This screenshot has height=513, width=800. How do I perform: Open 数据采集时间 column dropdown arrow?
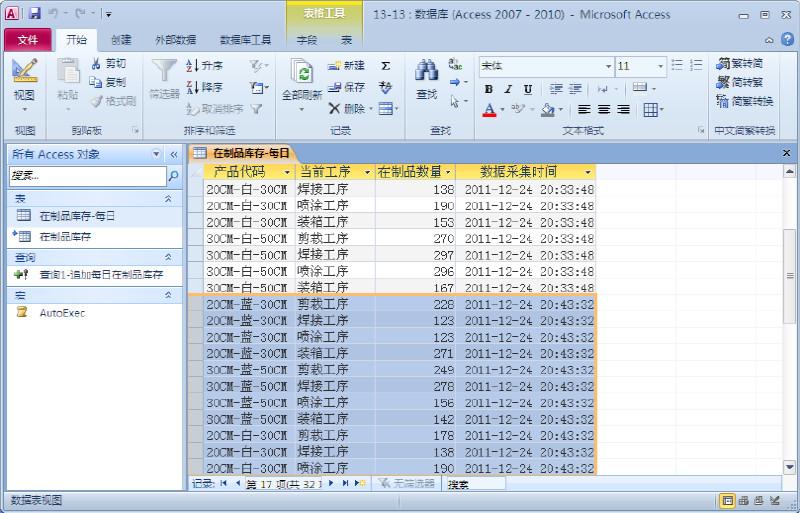(x=588, y=173)
